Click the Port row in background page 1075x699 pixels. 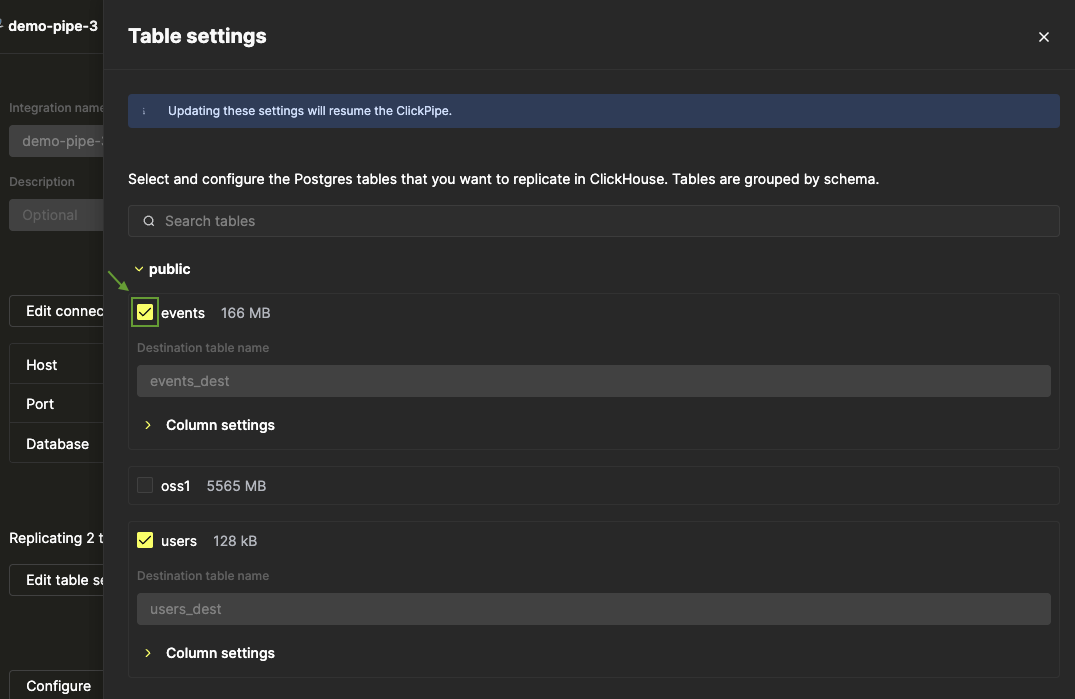56,404
